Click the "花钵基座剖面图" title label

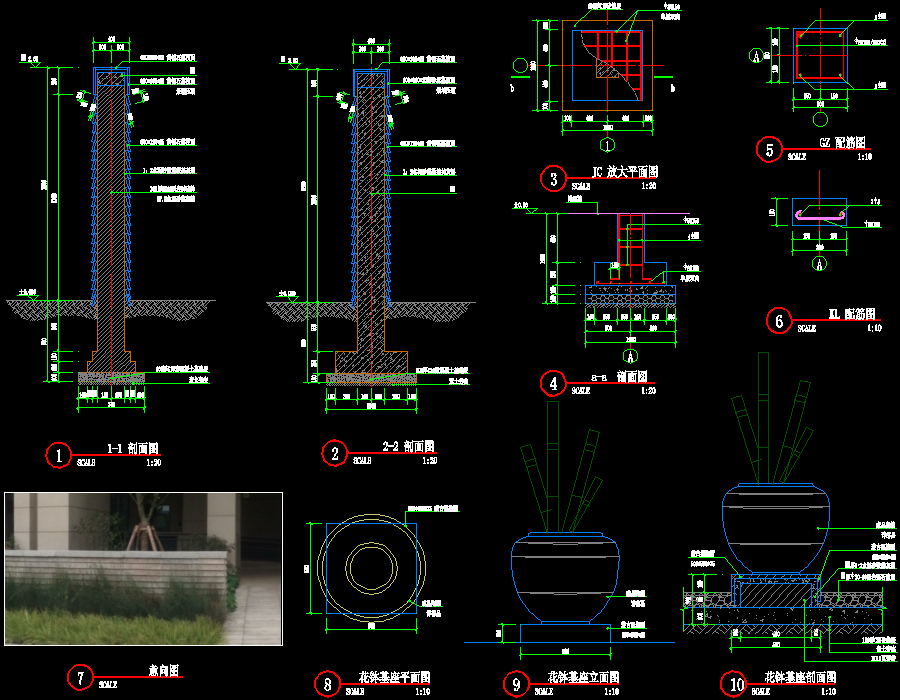[800, 678]
